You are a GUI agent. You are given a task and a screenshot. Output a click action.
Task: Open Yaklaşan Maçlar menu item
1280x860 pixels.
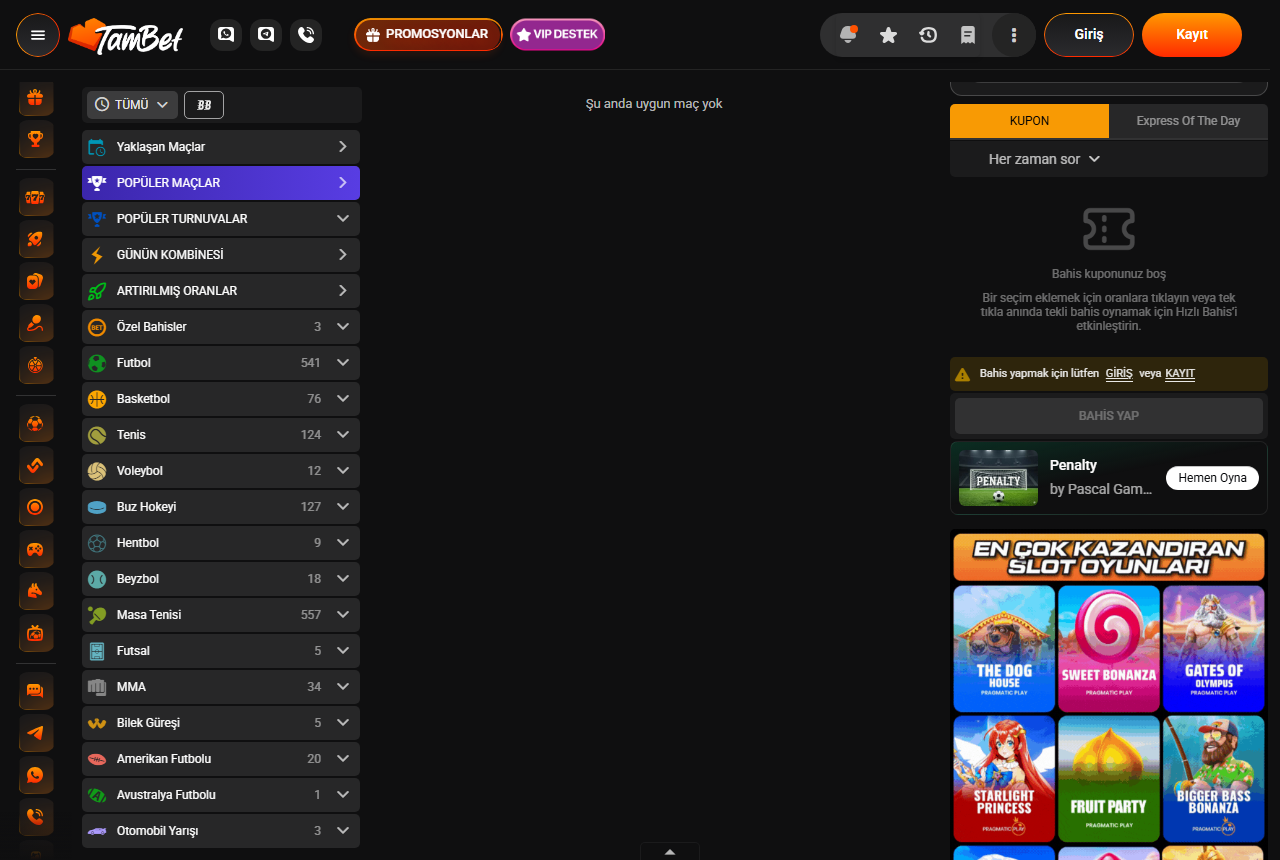click(x=221, y=147)
